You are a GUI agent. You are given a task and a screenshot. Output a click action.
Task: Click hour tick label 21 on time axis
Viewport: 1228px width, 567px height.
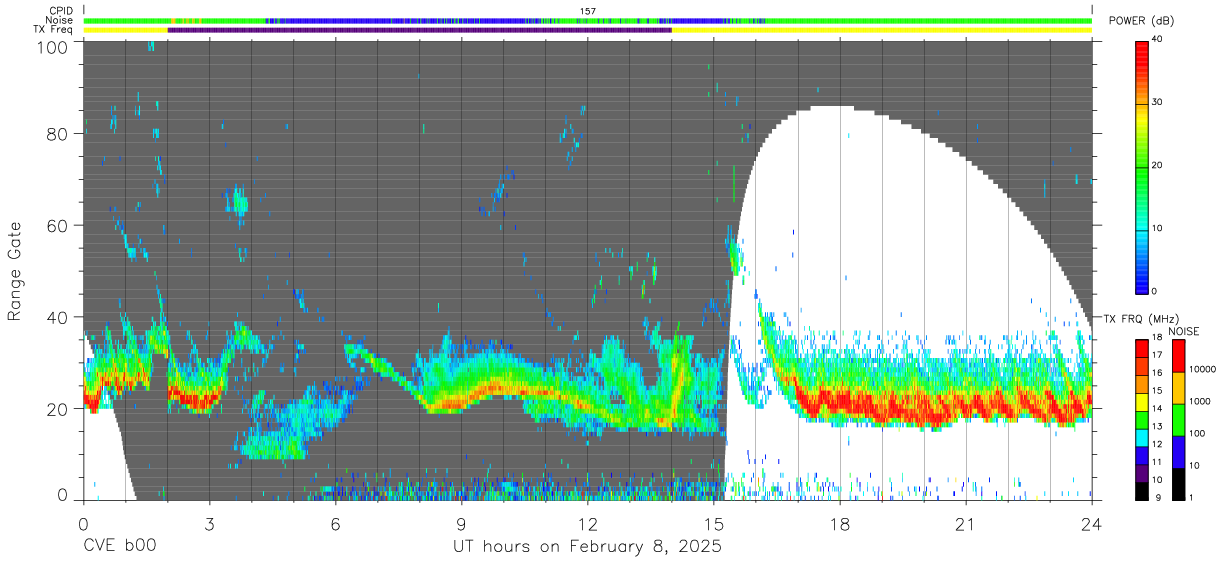point(965,524)
